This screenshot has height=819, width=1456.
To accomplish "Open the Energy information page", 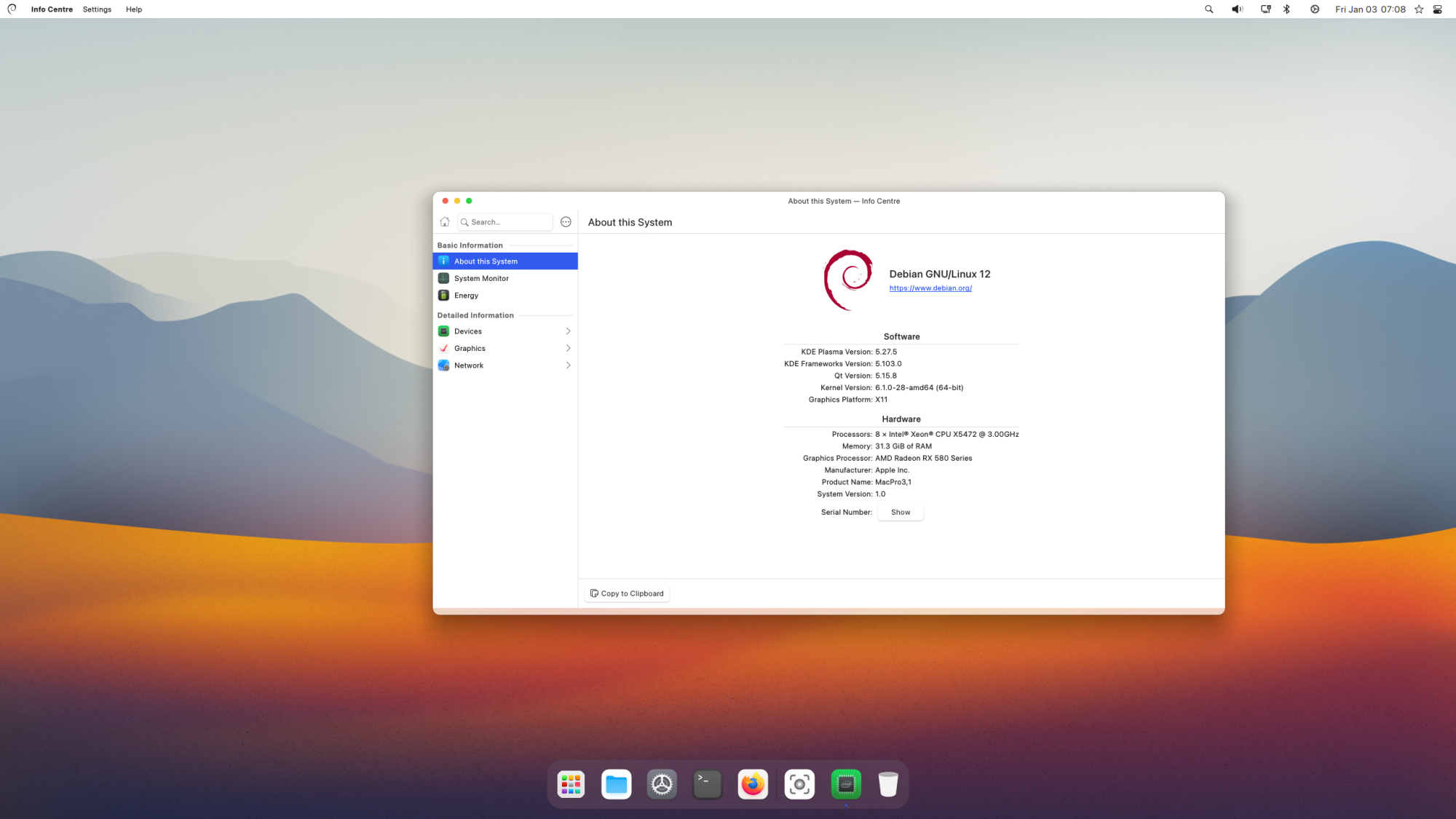I will pyautogui.click(x=466, y=296).
